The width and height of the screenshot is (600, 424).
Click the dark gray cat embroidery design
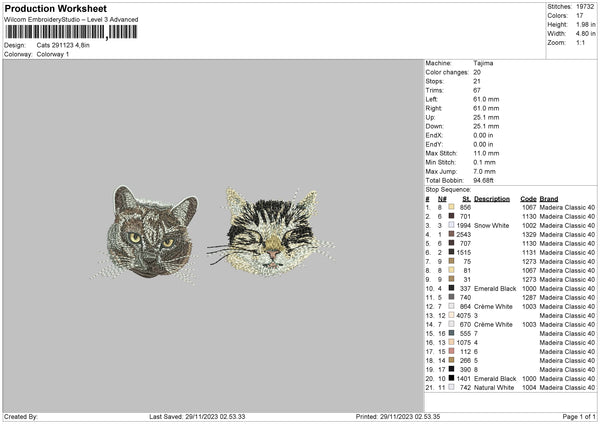143,232
